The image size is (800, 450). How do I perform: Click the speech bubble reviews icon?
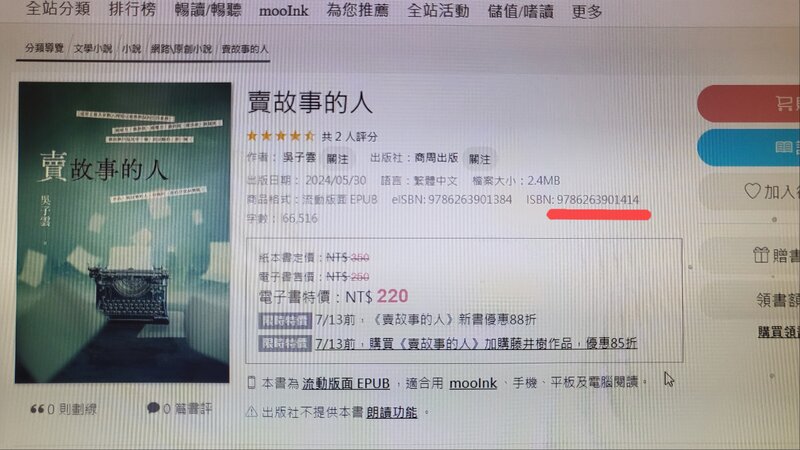153,408
